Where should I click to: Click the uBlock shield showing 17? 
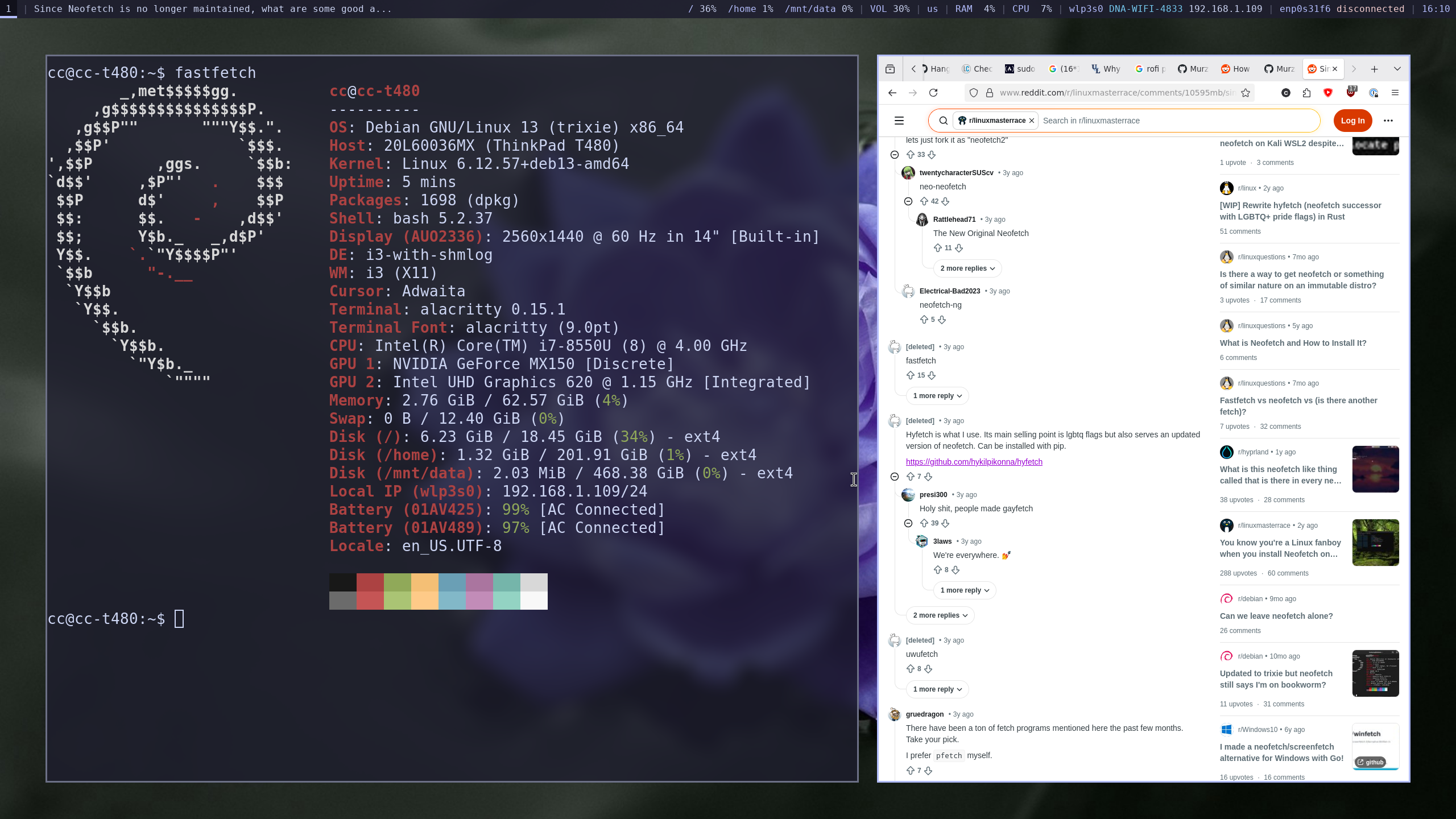click(x=1351, y=92)
